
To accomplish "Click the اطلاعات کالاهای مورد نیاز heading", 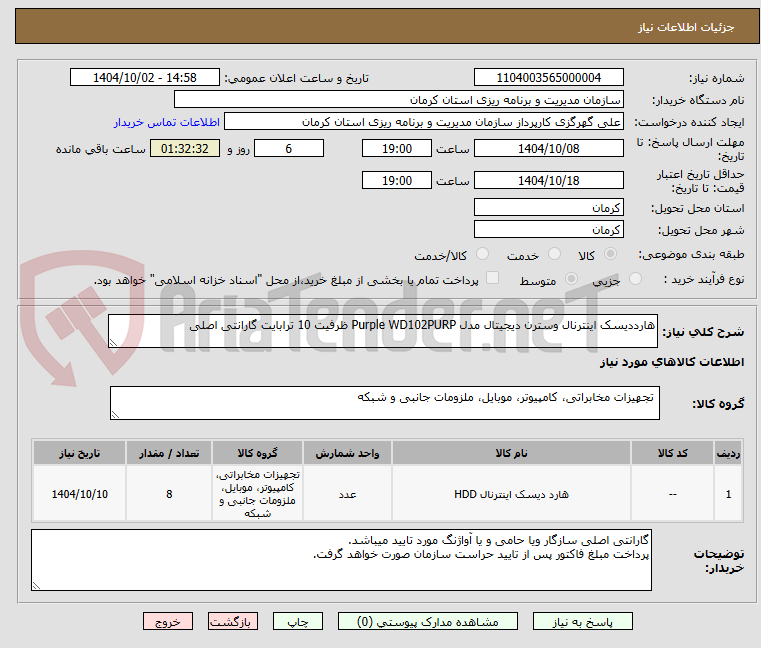I will click(x=672, y=362).
